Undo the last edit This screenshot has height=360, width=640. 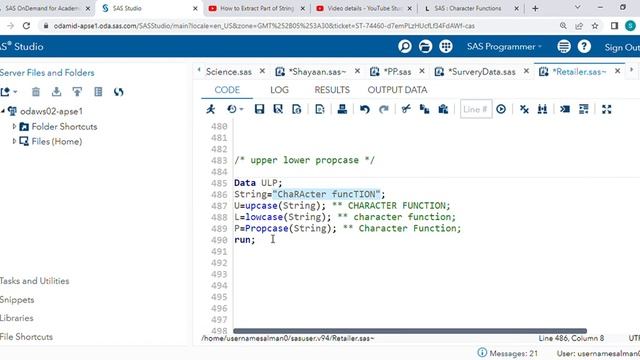[x=365, y=109]
